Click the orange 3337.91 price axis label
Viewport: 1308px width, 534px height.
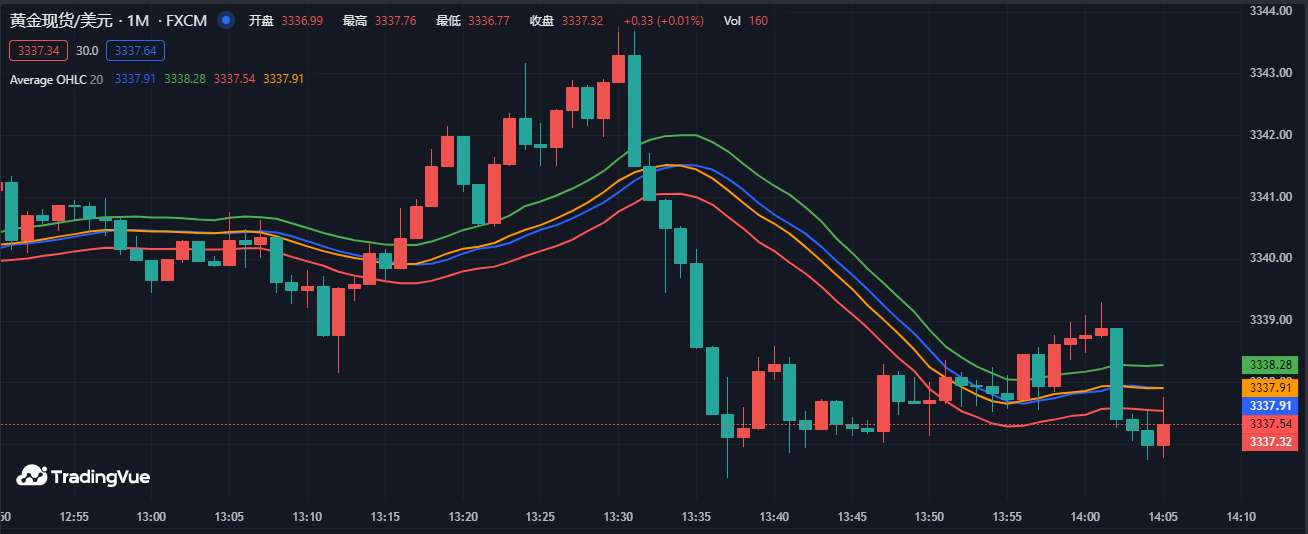1273,388
